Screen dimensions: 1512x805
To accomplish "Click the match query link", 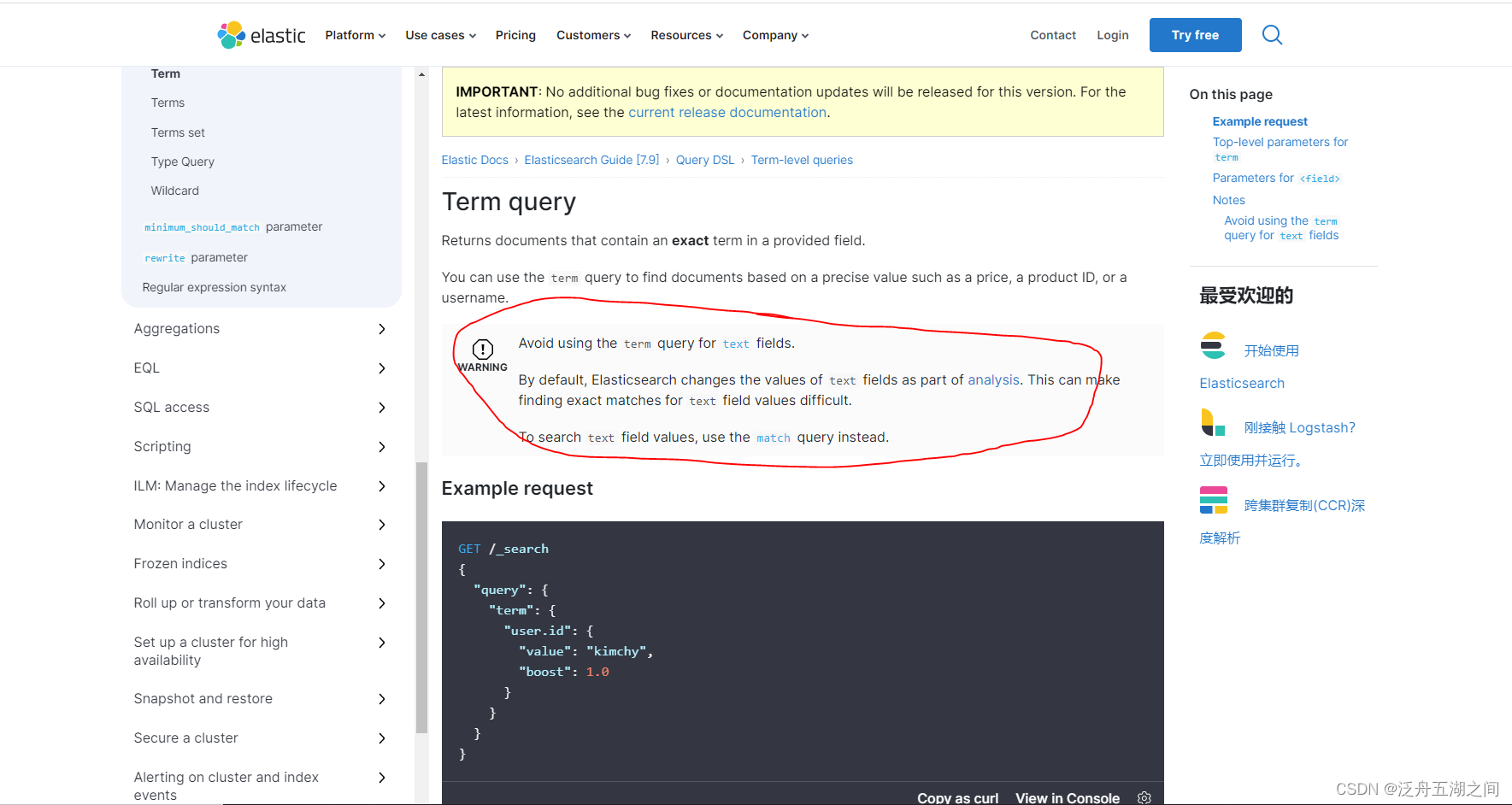I will tap(774, 438).
